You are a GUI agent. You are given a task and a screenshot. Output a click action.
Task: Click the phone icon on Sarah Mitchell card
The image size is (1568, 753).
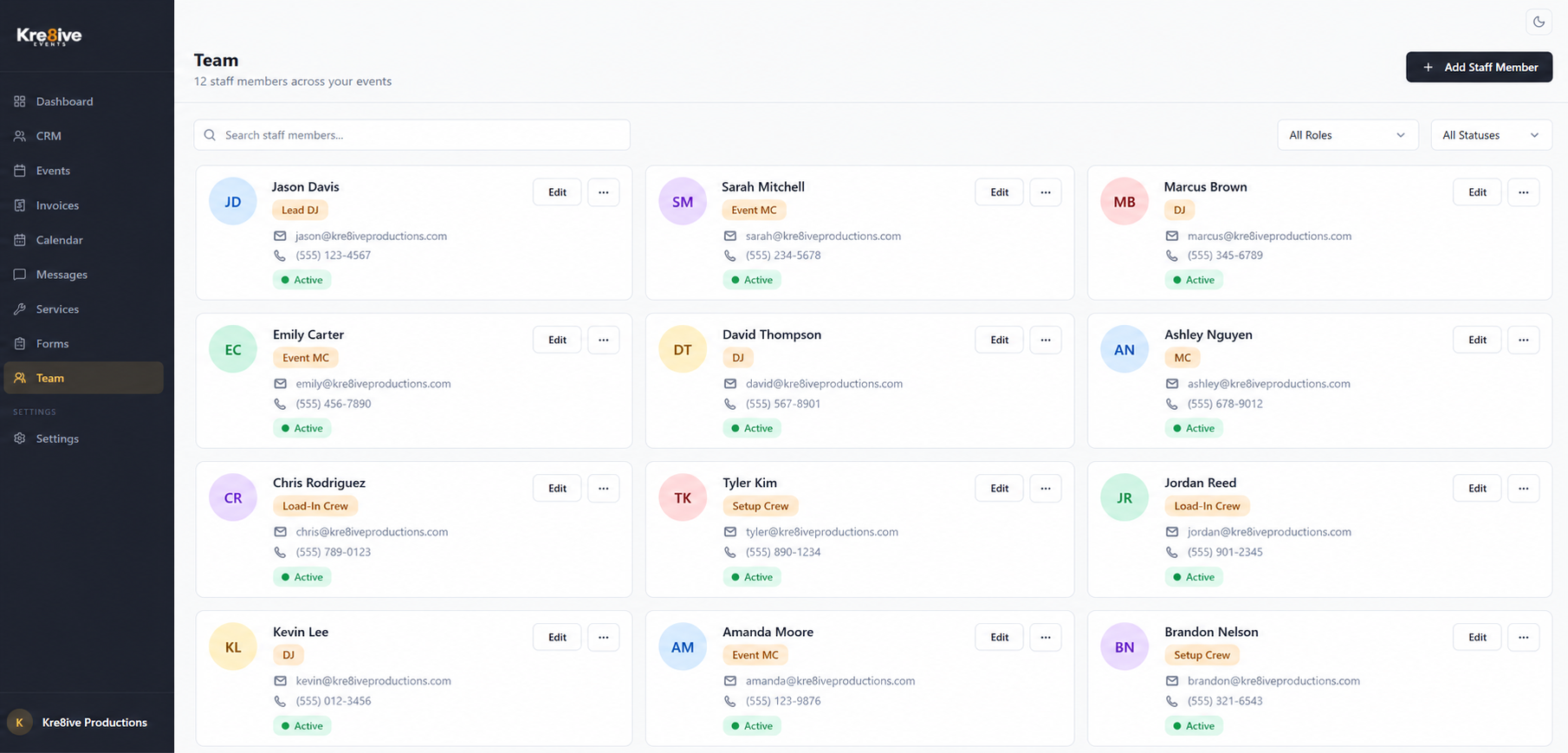pos(730,256)
